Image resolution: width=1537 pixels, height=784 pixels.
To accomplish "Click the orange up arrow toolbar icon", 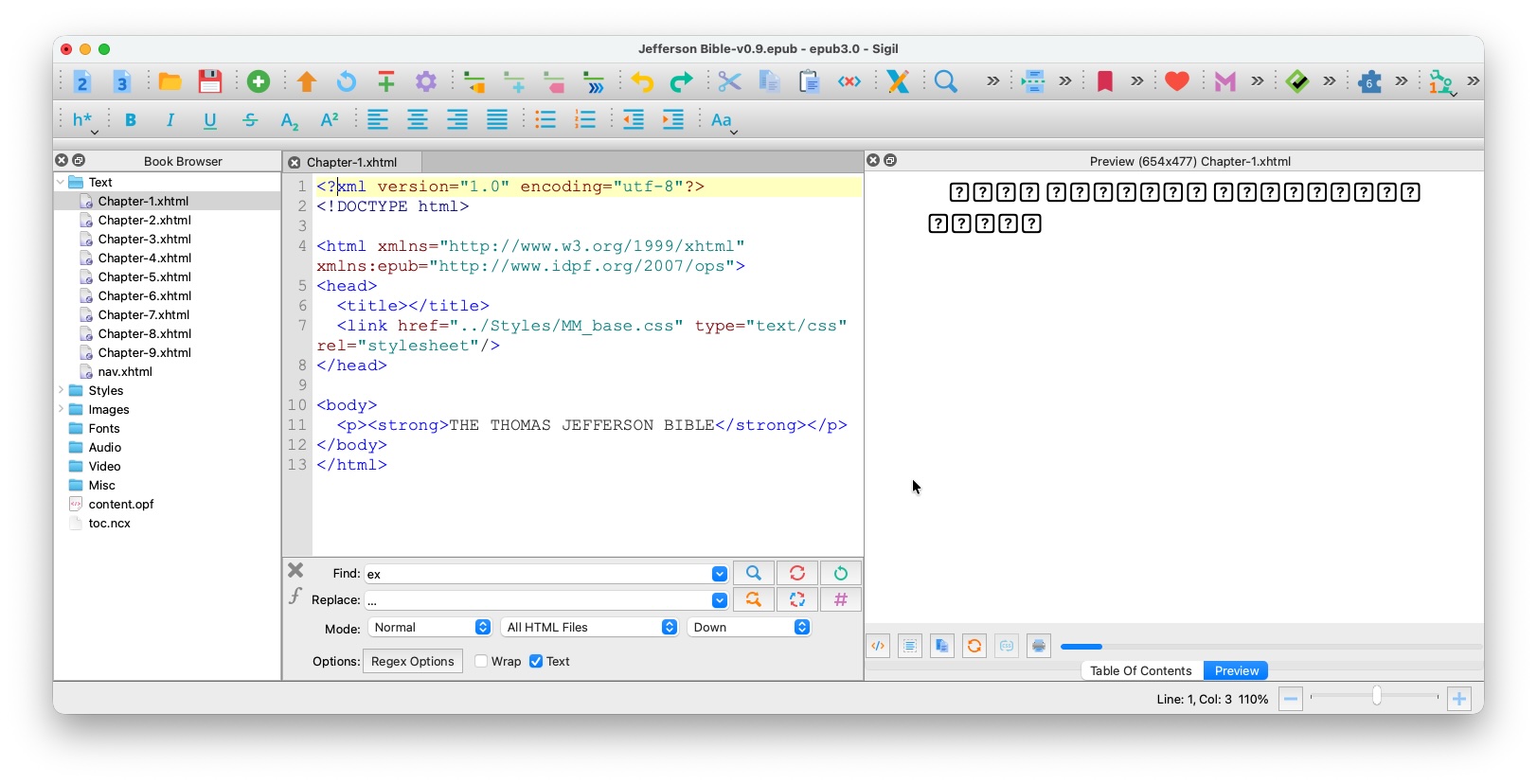I will coord(307,82).
